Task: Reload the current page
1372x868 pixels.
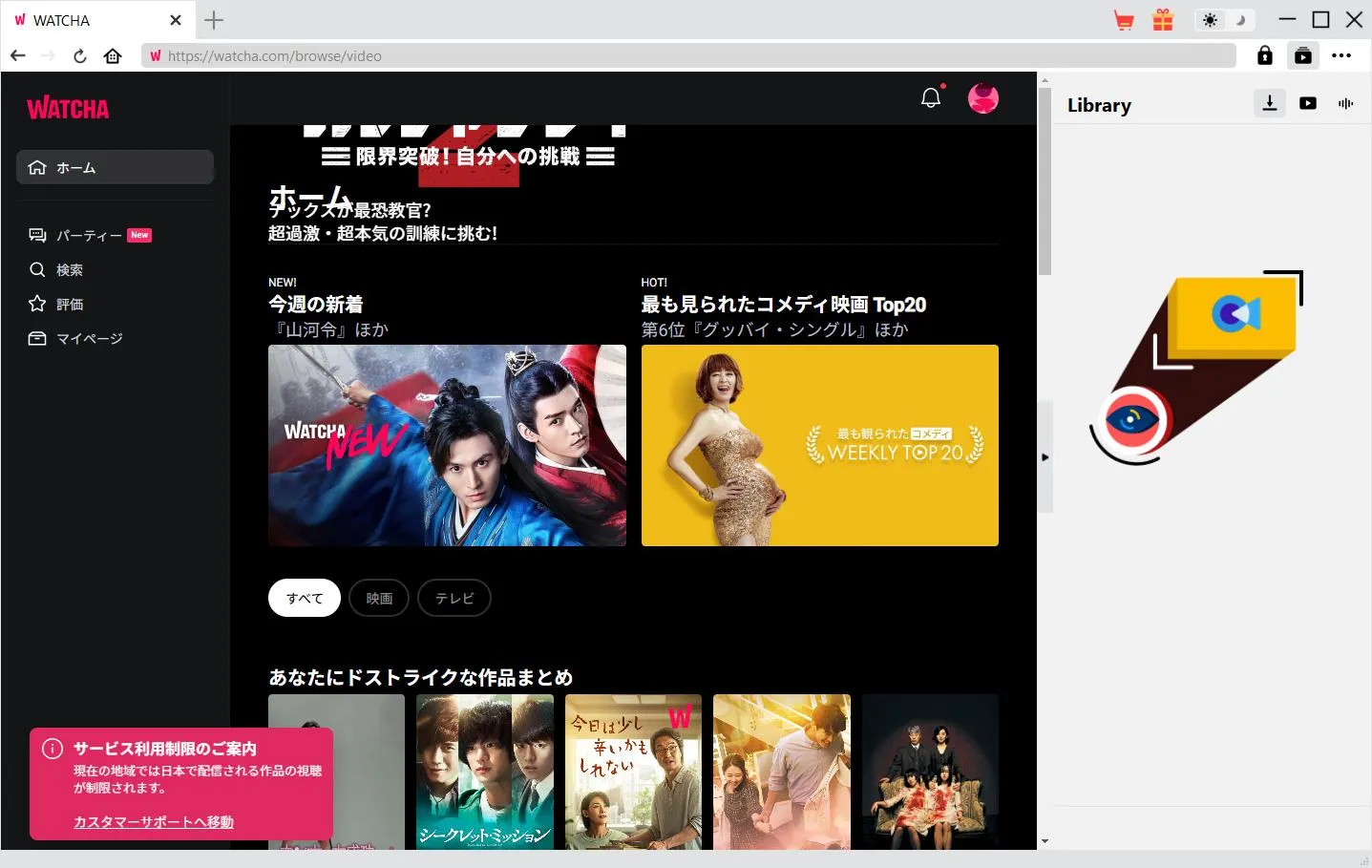Action: (x=80, y=55)
